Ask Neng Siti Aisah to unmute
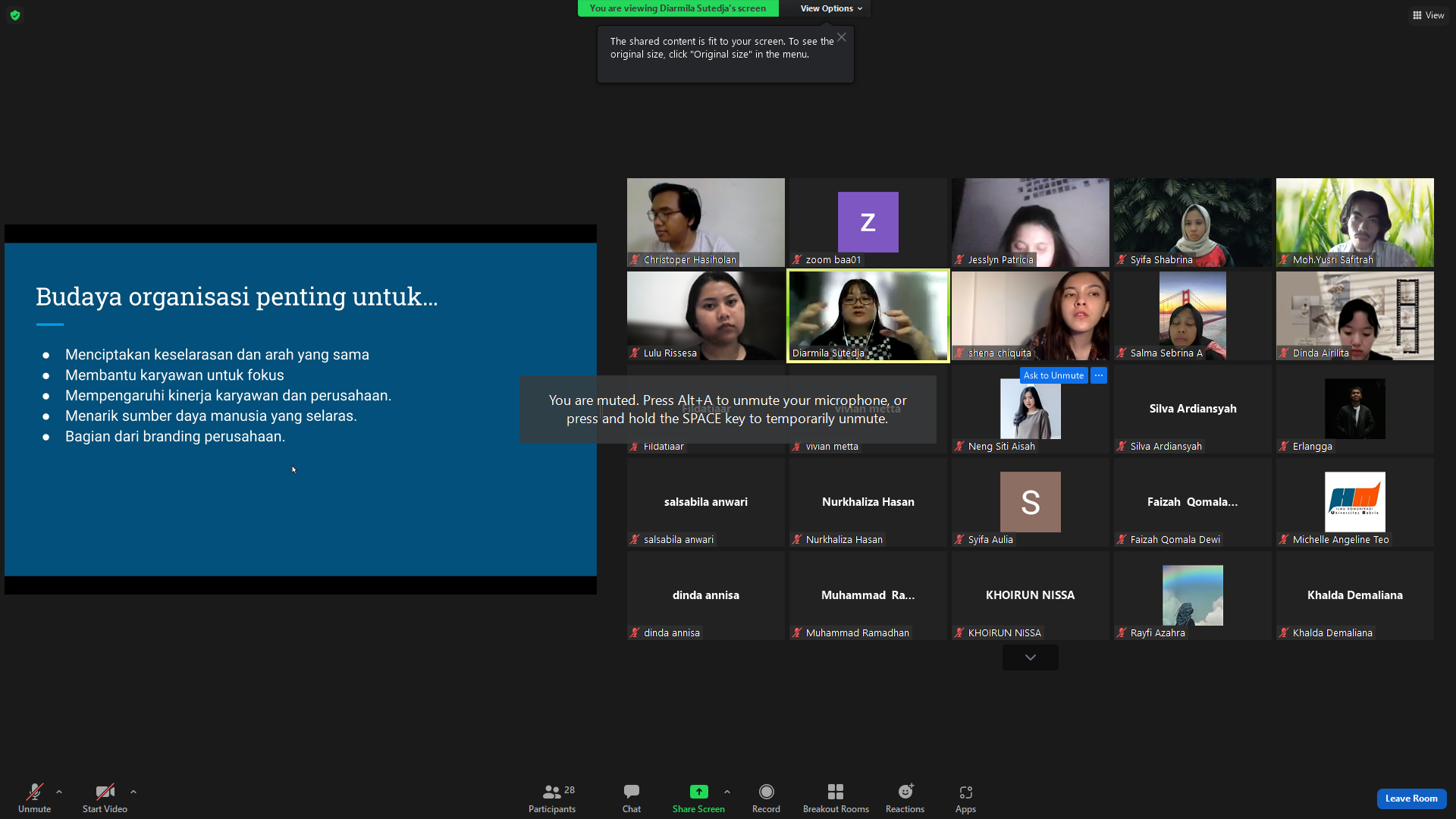The image size is (1456, 819). (1053, 375)
